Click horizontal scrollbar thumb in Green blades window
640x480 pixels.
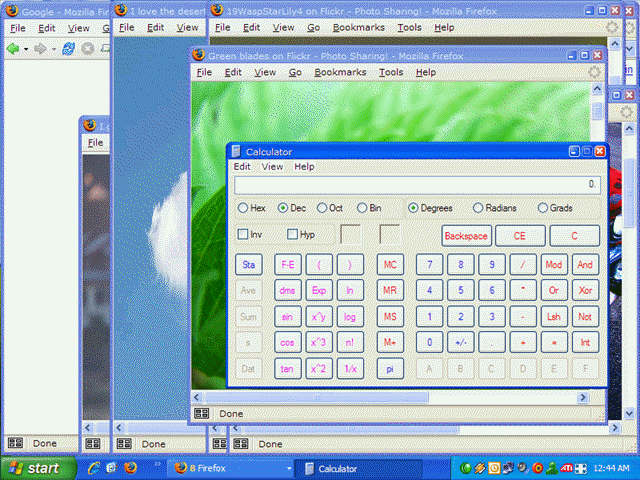click(x=317, y=397)
